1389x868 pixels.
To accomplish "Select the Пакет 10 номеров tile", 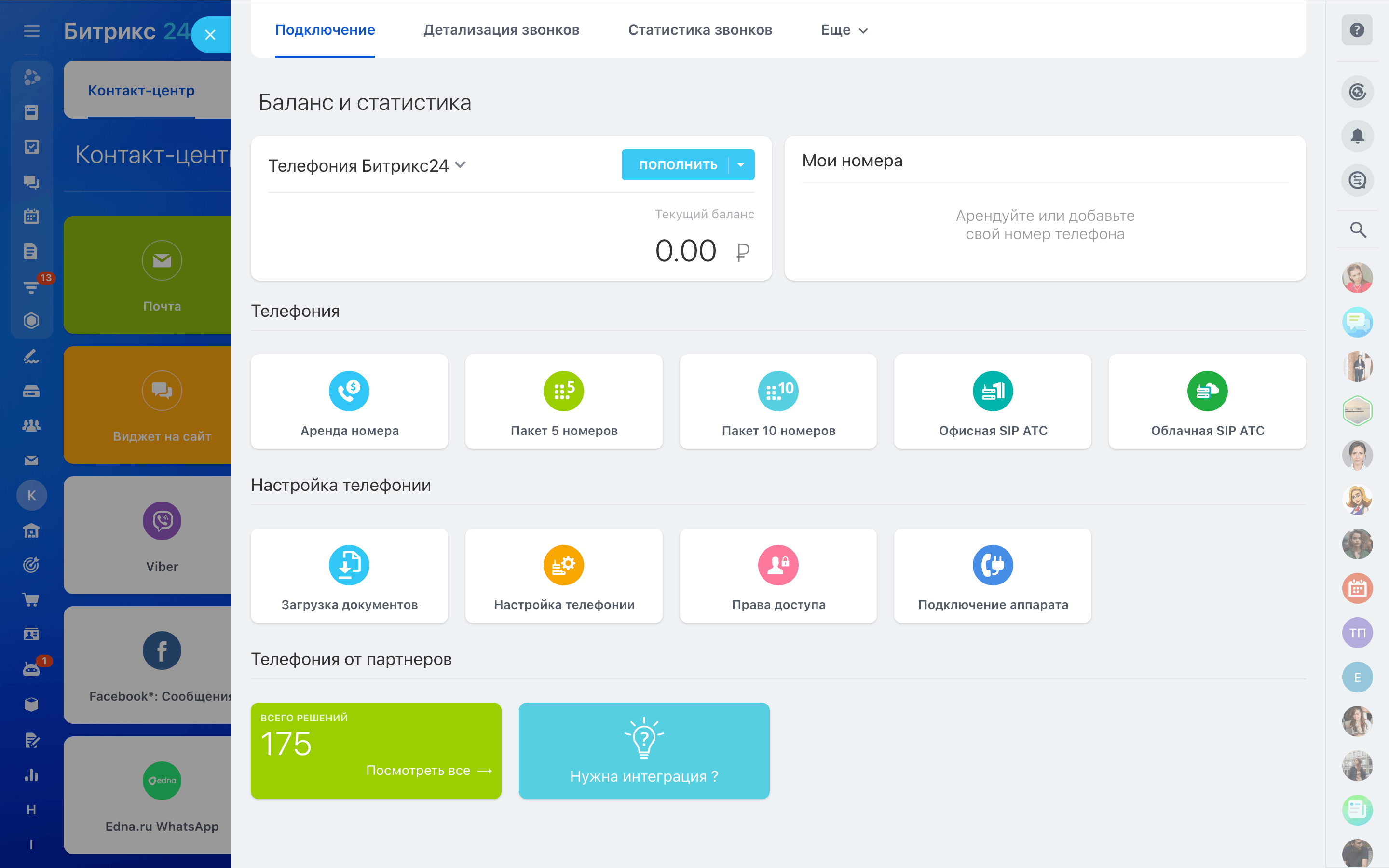I will pyautogui.click(x=778, y=401).
